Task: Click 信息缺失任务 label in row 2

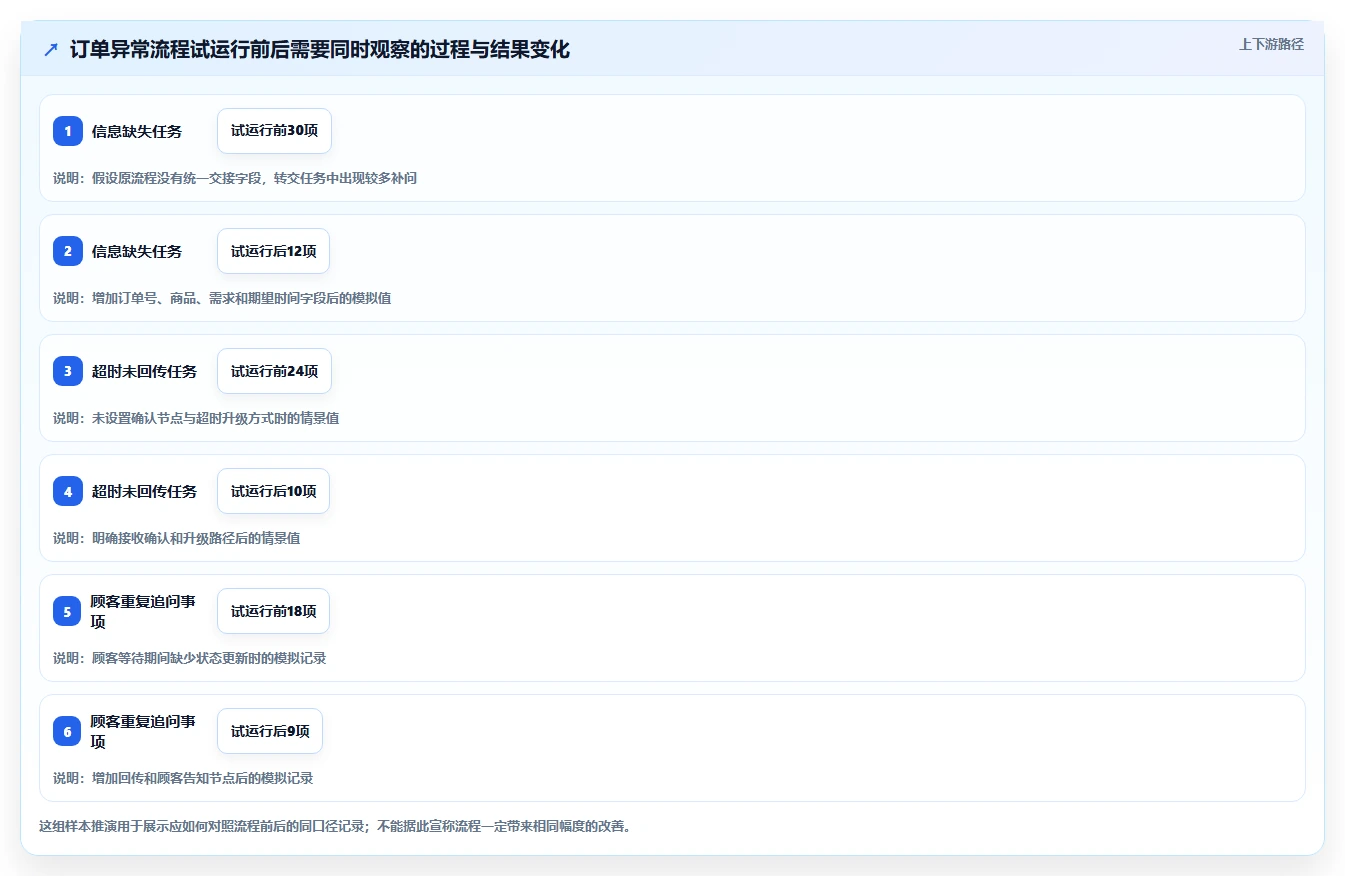Action: click(137, 251)
